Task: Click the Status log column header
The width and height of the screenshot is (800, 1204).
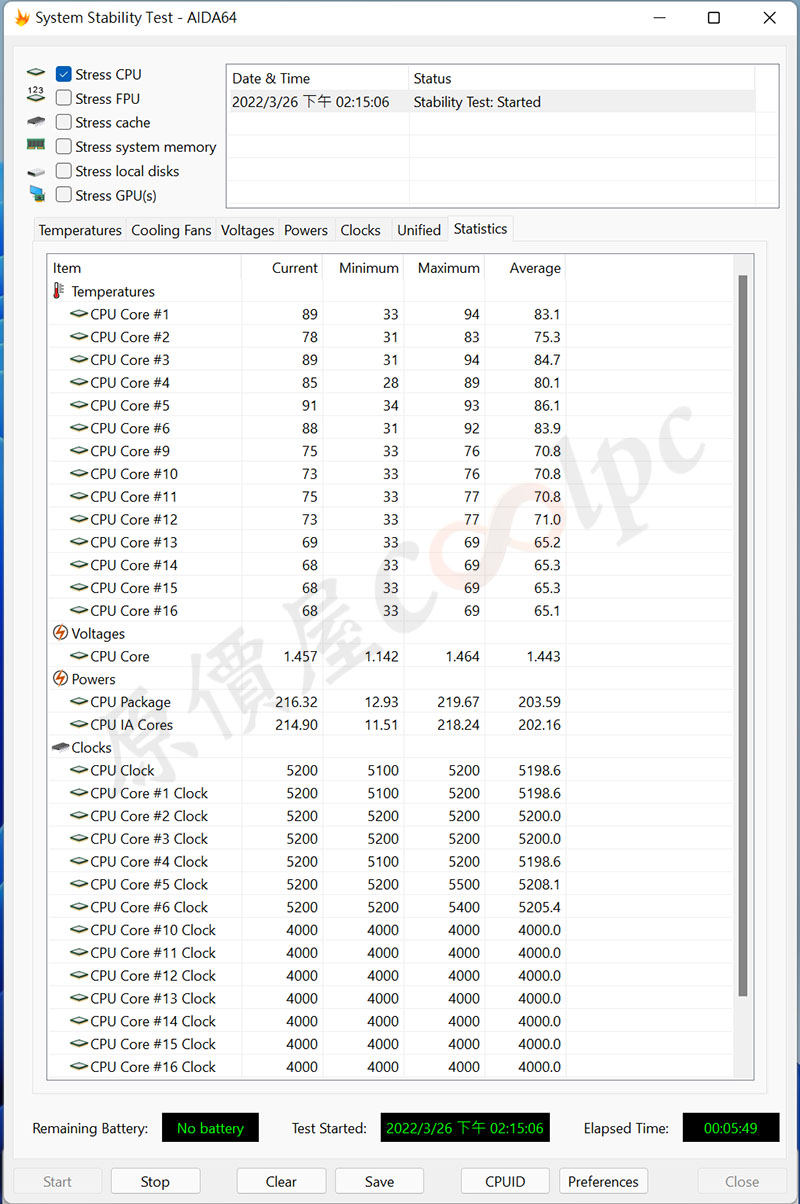Action: 582,78
